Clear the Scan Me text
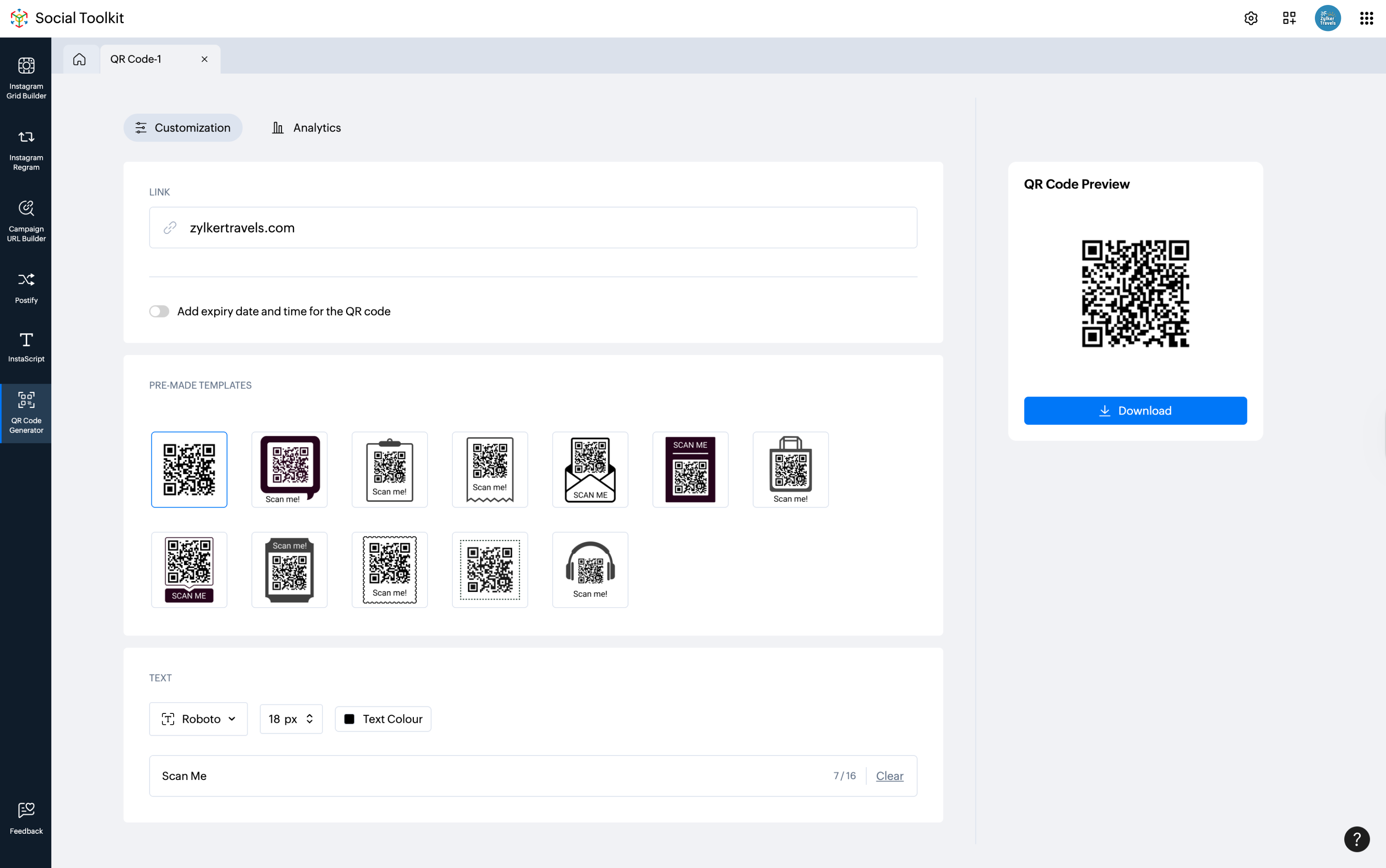The image size is (1386, 868). (x=889, y=775)
